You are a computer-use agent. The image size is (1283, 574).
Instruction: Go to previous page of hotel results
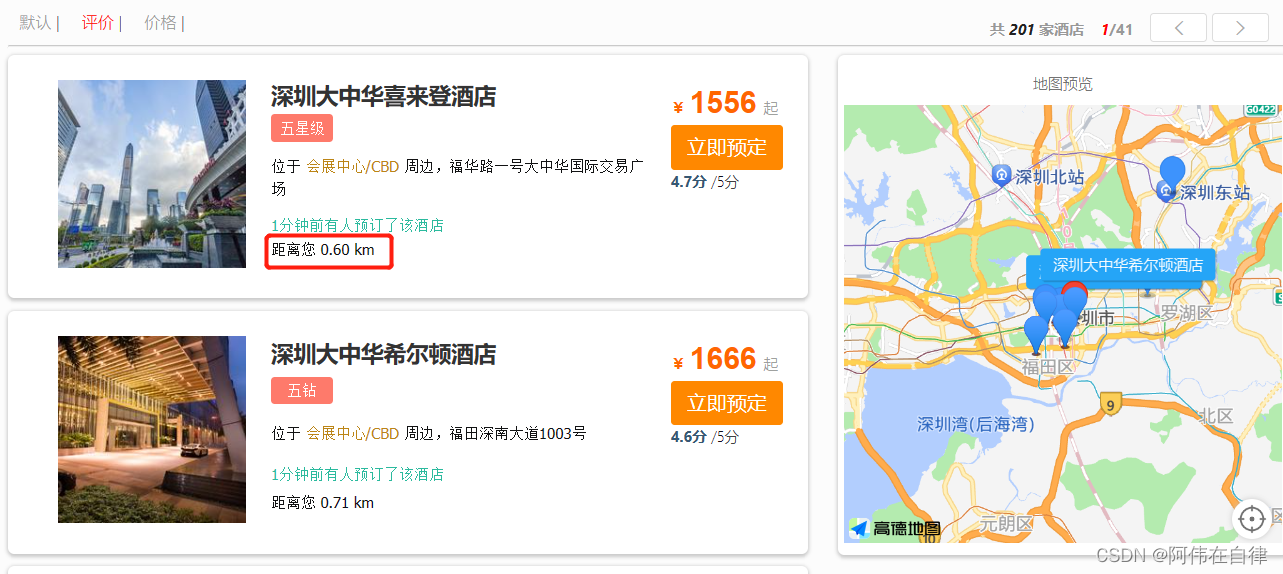pyautogui.click(x=1178, y=28)
